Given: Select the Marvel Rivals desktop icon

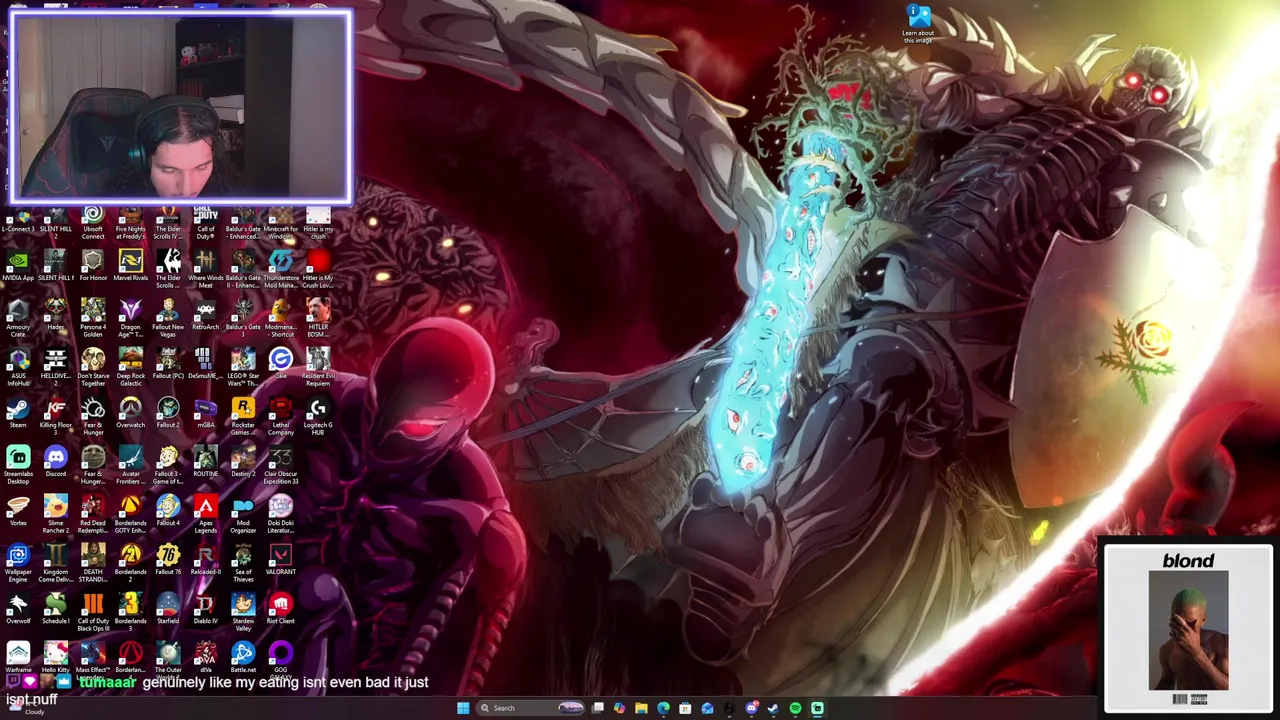Looking at the screenshot, I should [130, 267].
